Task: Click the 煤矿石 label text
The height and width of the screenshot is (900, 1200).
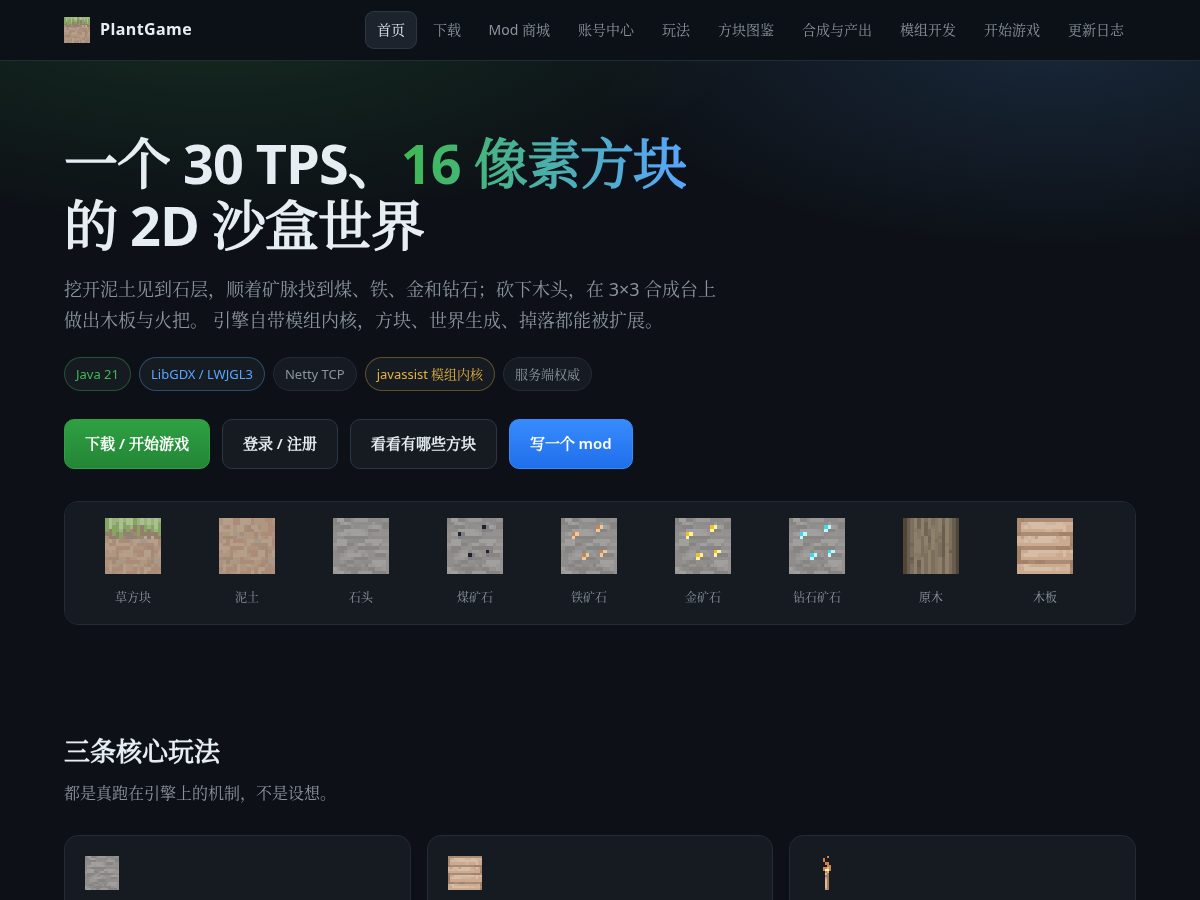Action: point(475,597)
